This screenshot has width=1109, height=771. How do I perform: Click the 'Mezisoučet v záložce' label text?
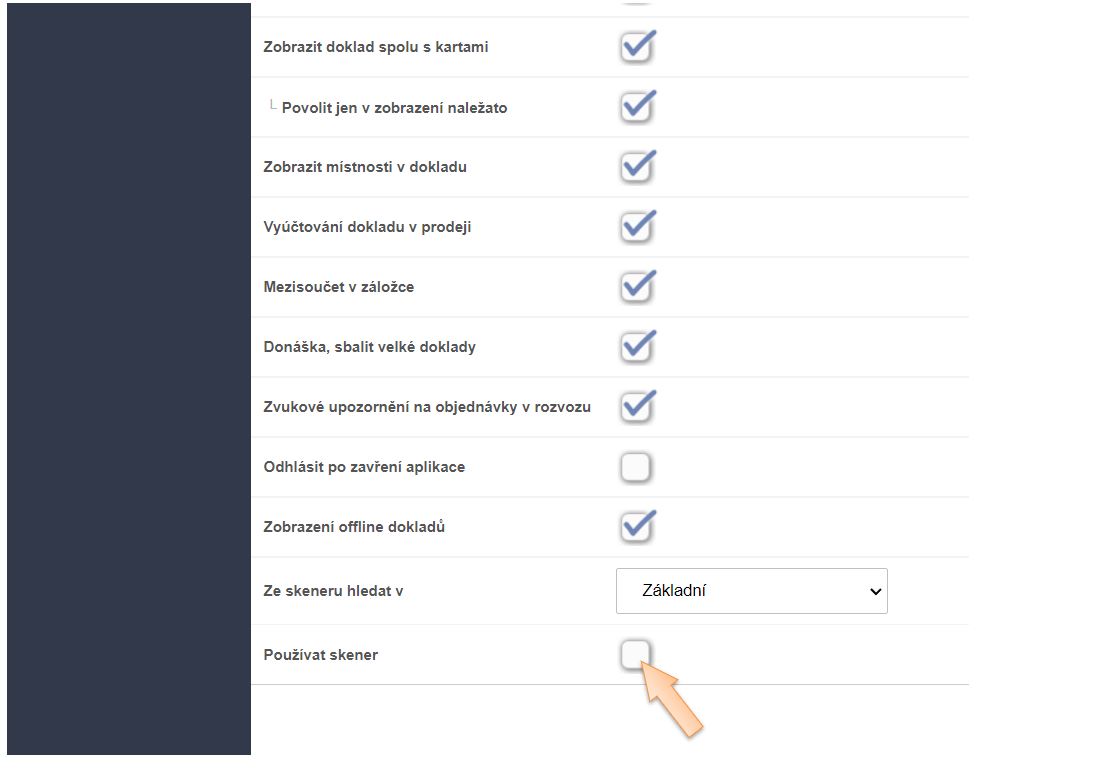(338, 287)
